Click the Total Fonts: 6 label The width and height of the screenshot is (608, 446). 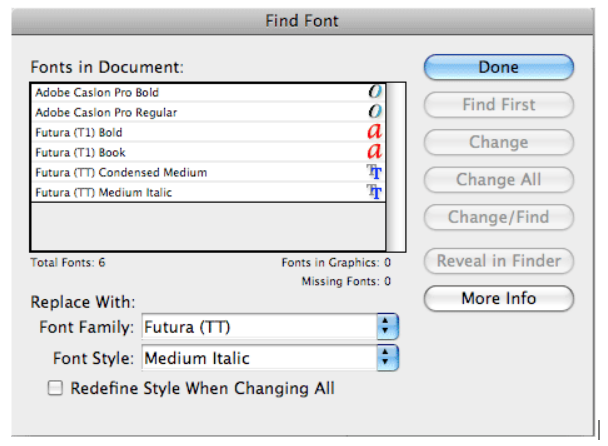tap(68, 263)
